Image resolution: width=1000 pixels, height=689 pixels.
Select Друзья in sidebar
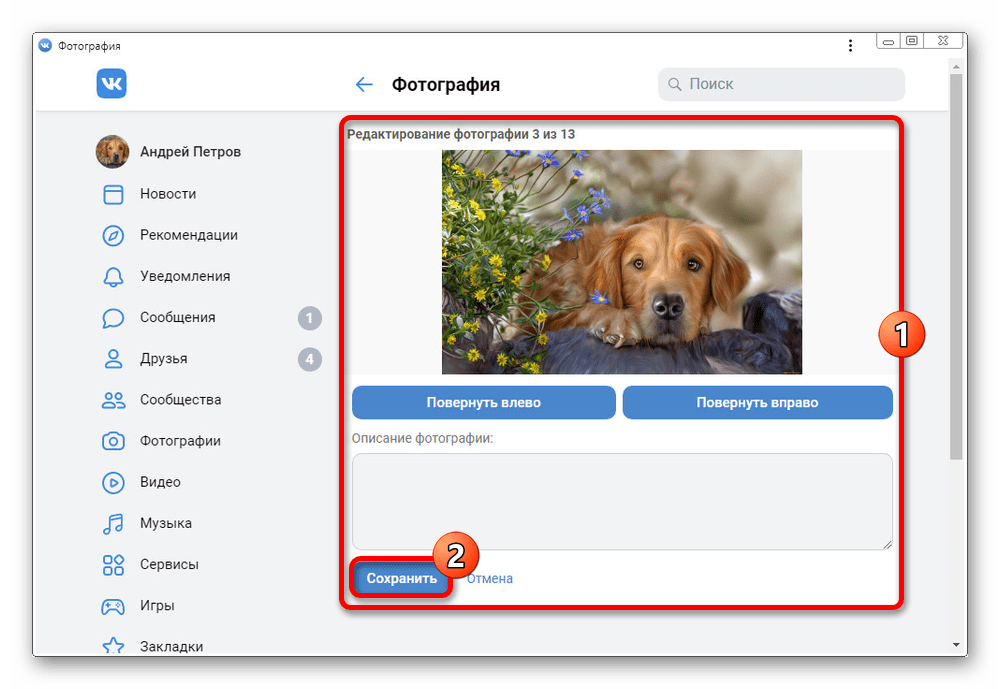click(163, 359)
